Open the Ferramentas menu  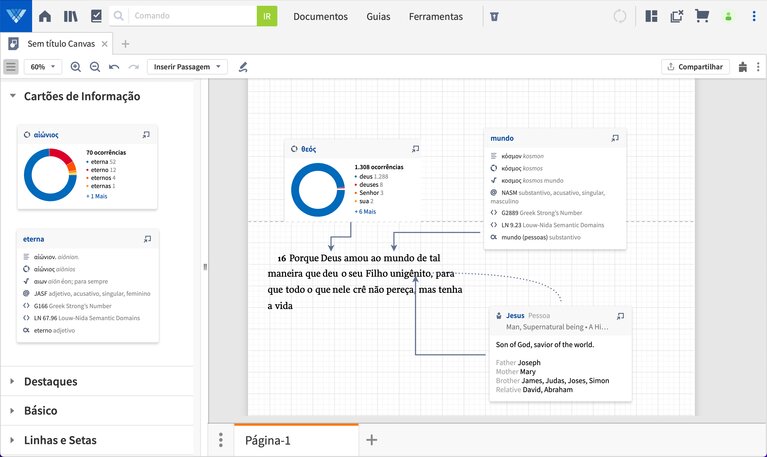(x=436, y=17)
